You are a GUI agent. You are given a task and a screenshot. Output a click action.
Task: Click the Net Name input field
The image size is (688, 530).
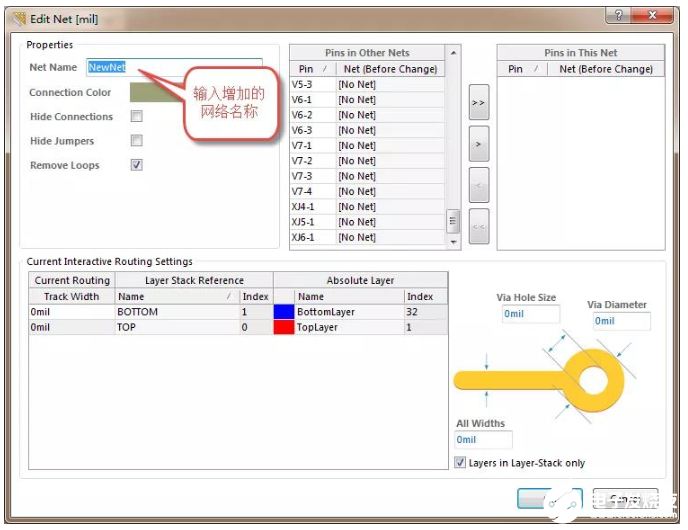click(x=174, y=67)
